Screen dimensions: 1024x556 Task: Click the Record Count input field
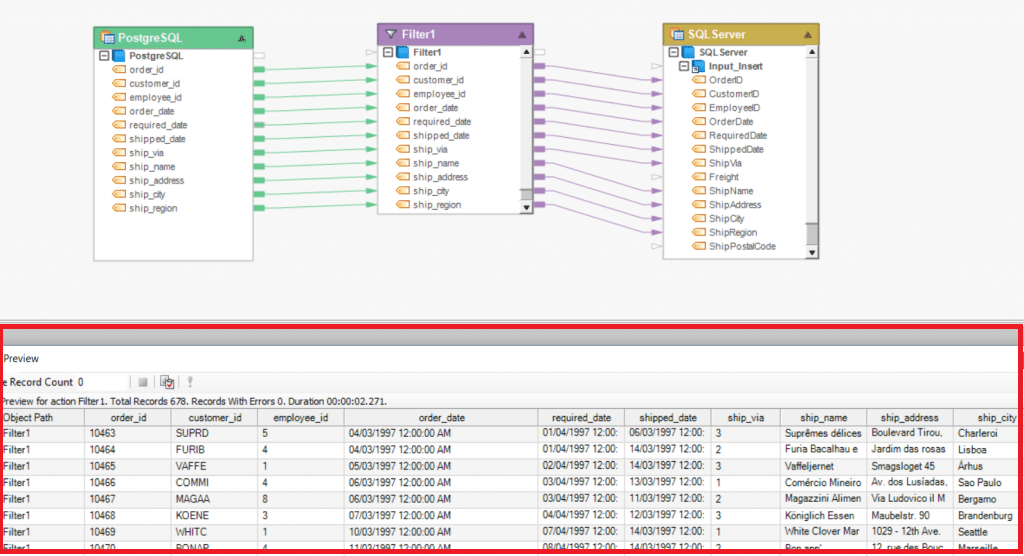pos(102,382)
